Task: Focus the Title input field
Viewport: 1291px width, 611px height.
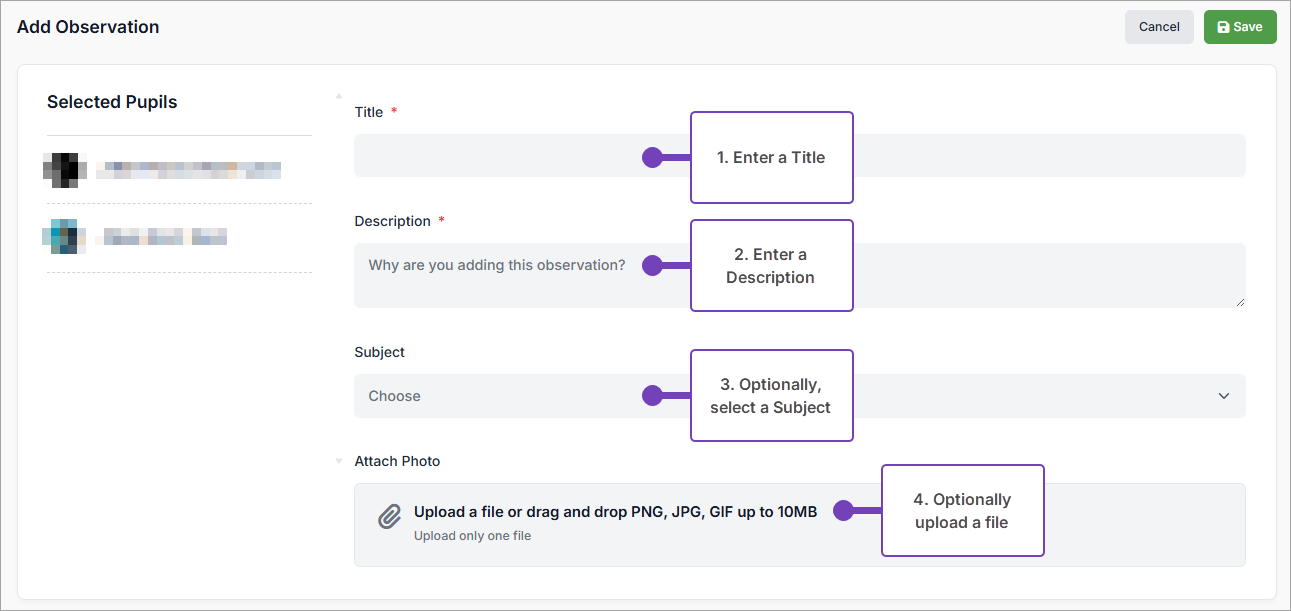Action: pos(500,156)
